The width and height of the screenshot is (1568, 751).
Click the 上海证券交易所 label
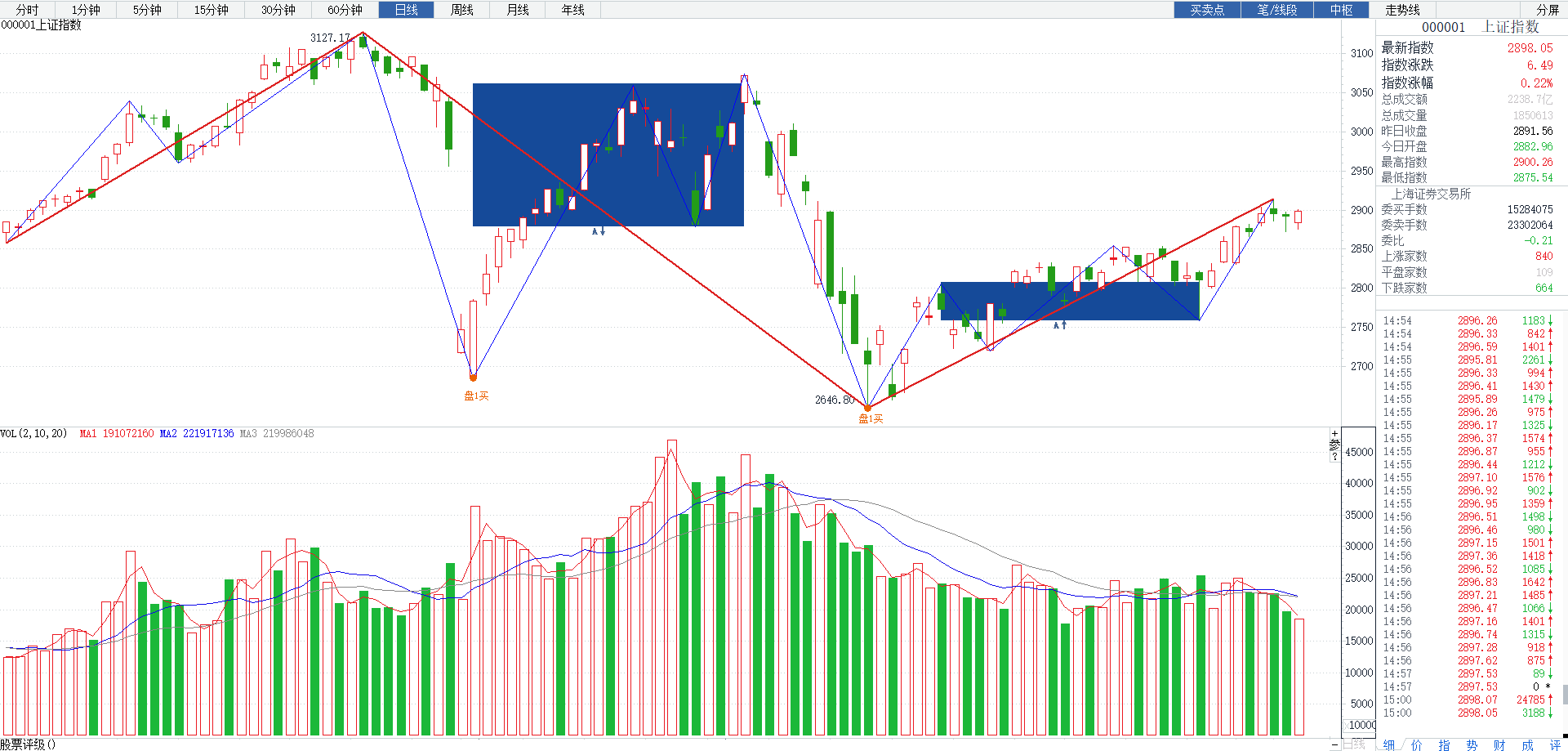click(1431, 194)
